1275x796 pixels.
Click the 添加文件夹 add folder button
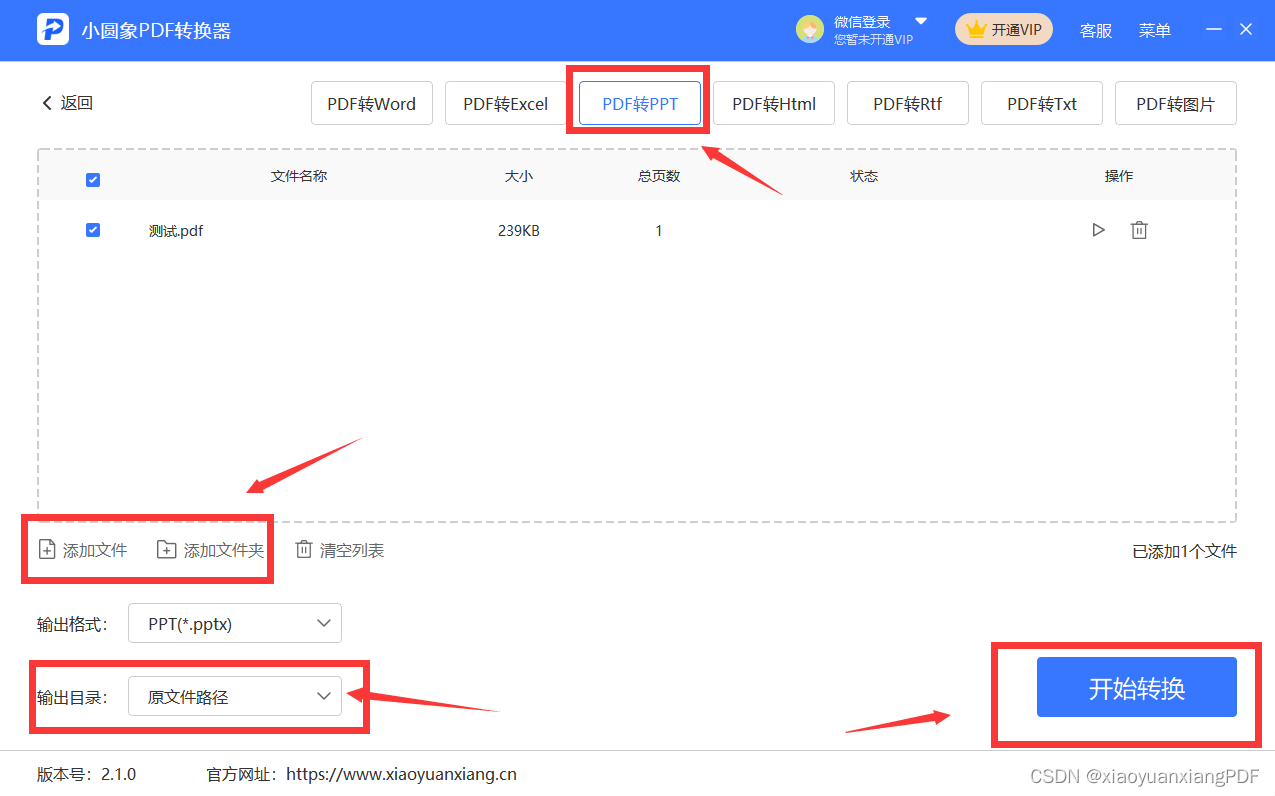pyautogui.click(x=210, y=550)
